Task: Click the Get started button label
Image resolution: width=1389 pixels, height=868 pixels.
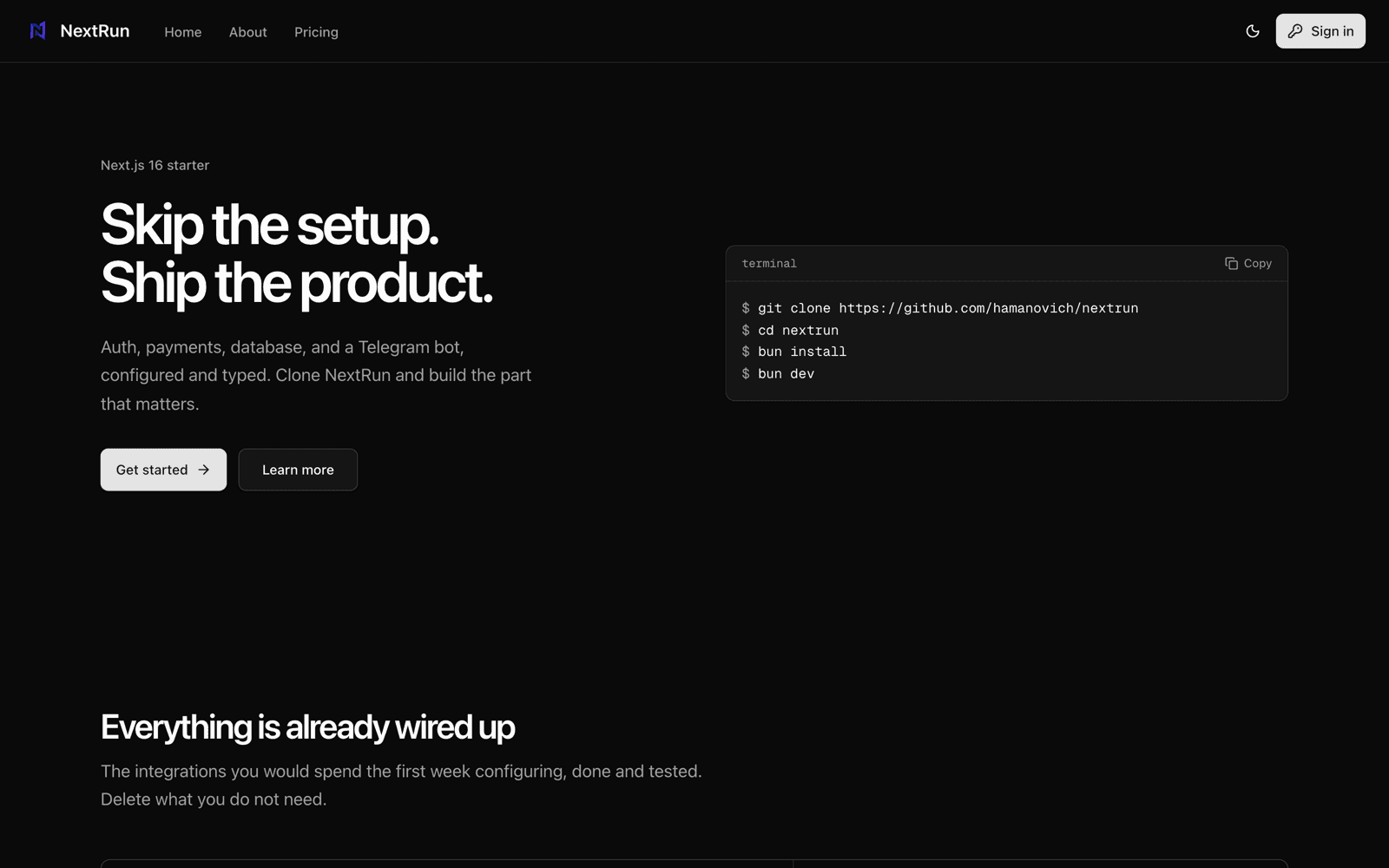Action: 152,470
